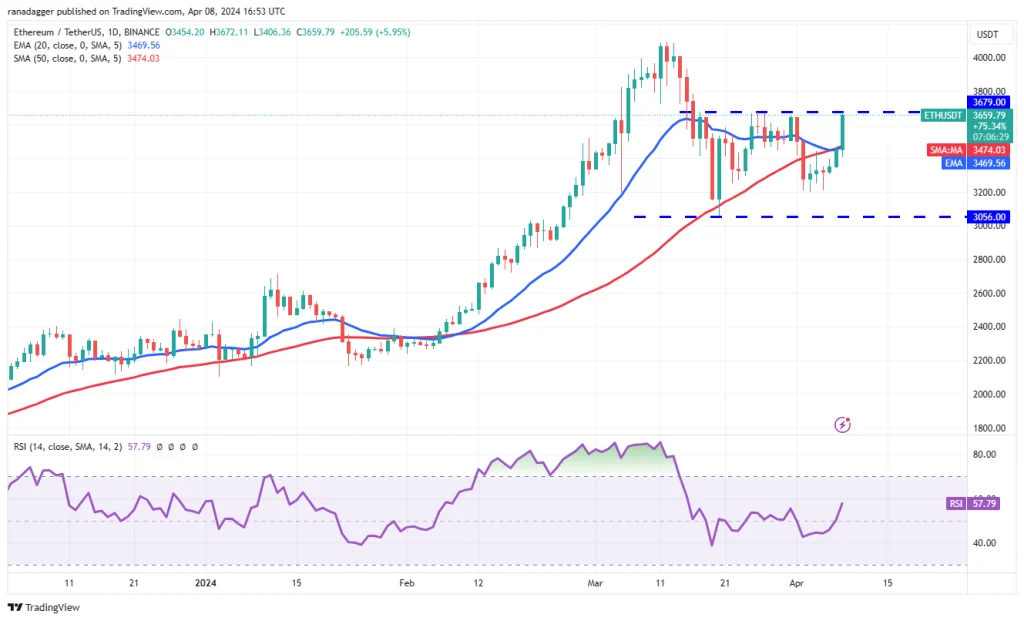
Task: Click the Mar label on time axis
Action: point(595,581)
